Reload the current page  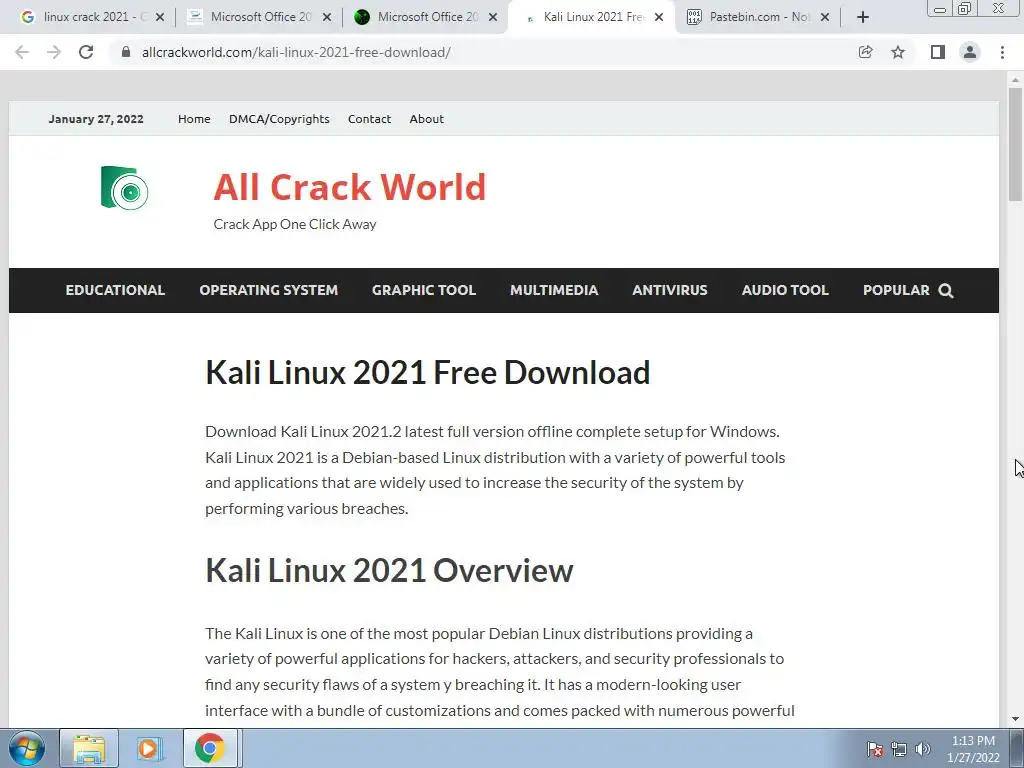(86, 52)
